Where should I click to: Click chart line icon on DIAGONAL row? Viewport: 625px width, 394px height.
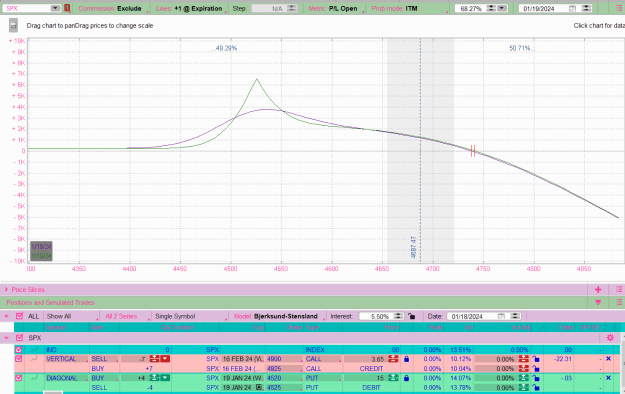point(34,378)
